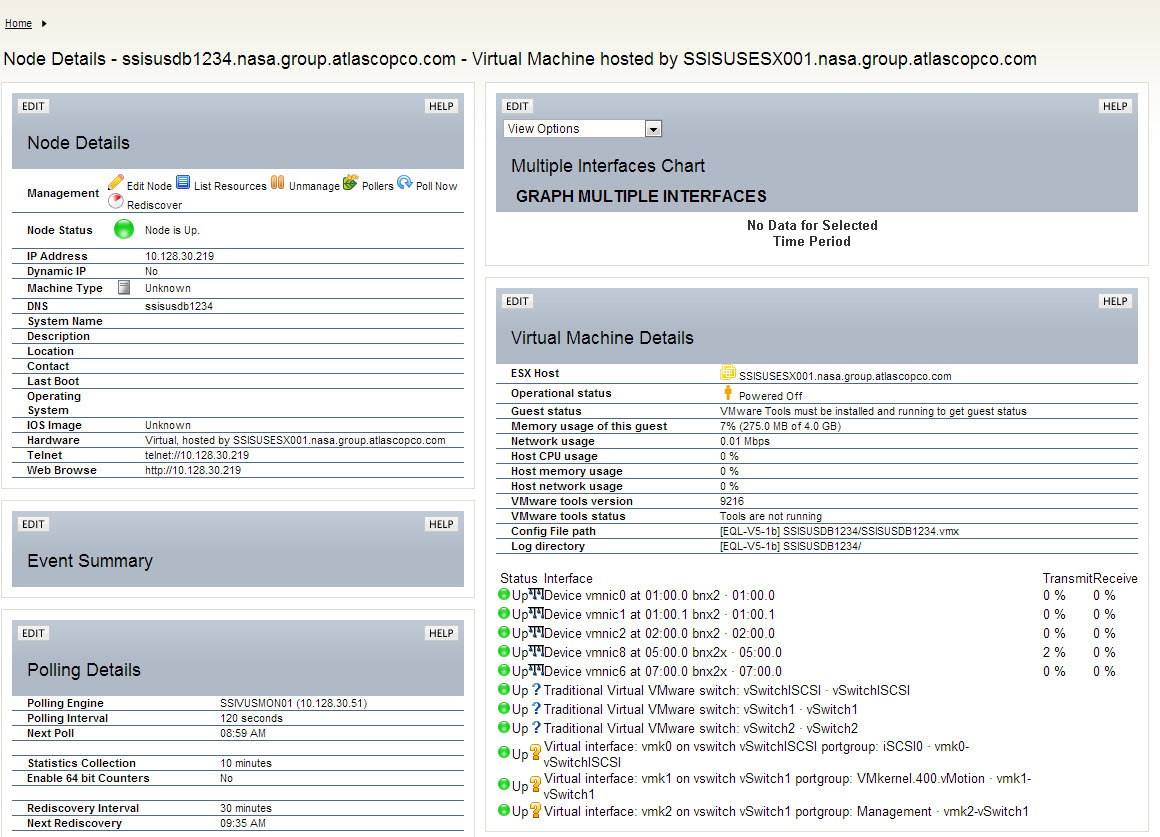Click the ESX Host server icon
This screenshot has width=1160, height=837.
(728, 372)
